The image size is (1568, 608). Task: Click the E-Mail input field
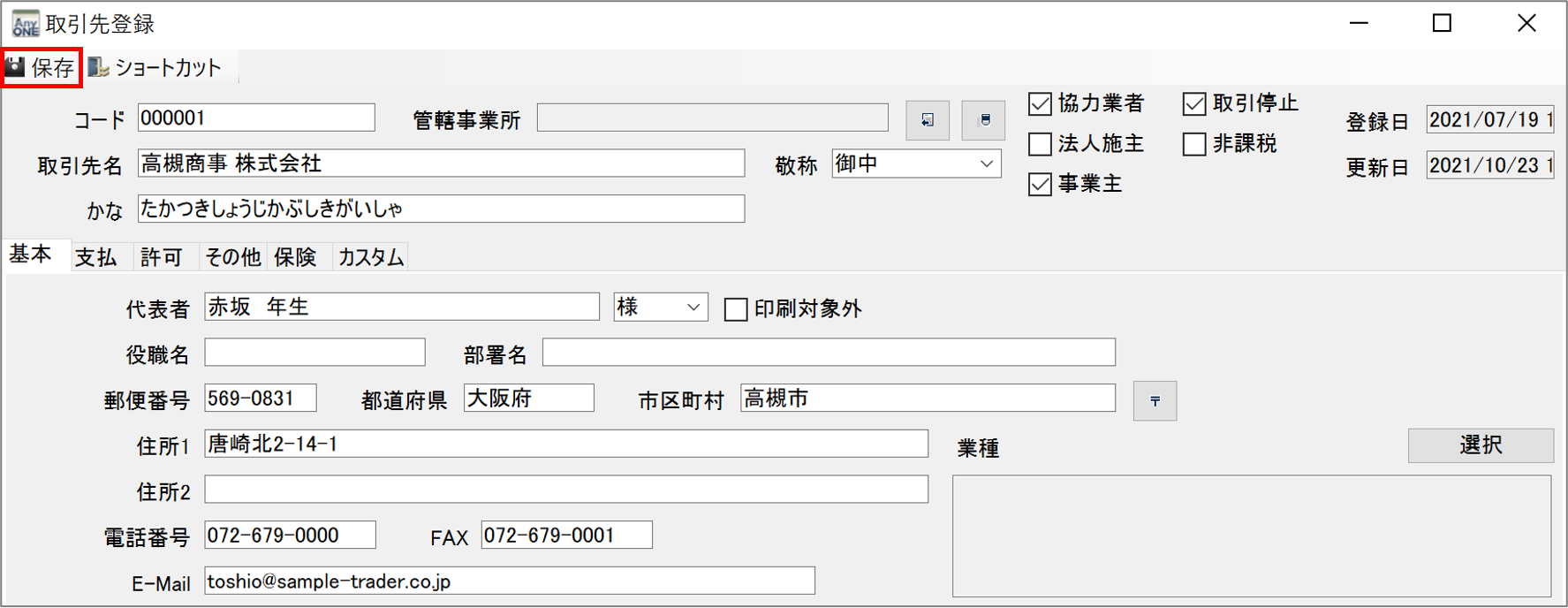pos(509,581)
